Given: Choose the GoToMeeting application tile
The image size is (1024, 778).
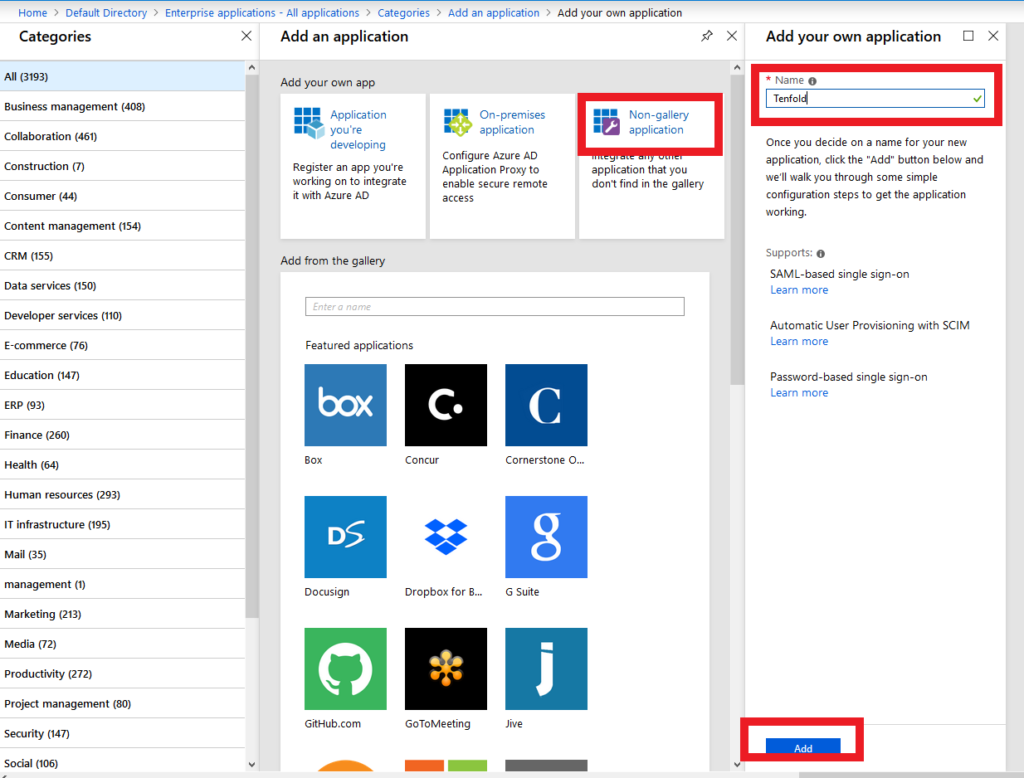Looking at the screenshot, I should point(445,669).
